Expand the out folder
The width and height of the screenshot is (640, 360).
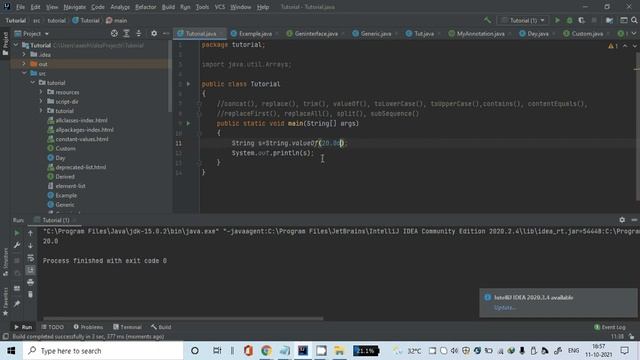pos(24,64)
